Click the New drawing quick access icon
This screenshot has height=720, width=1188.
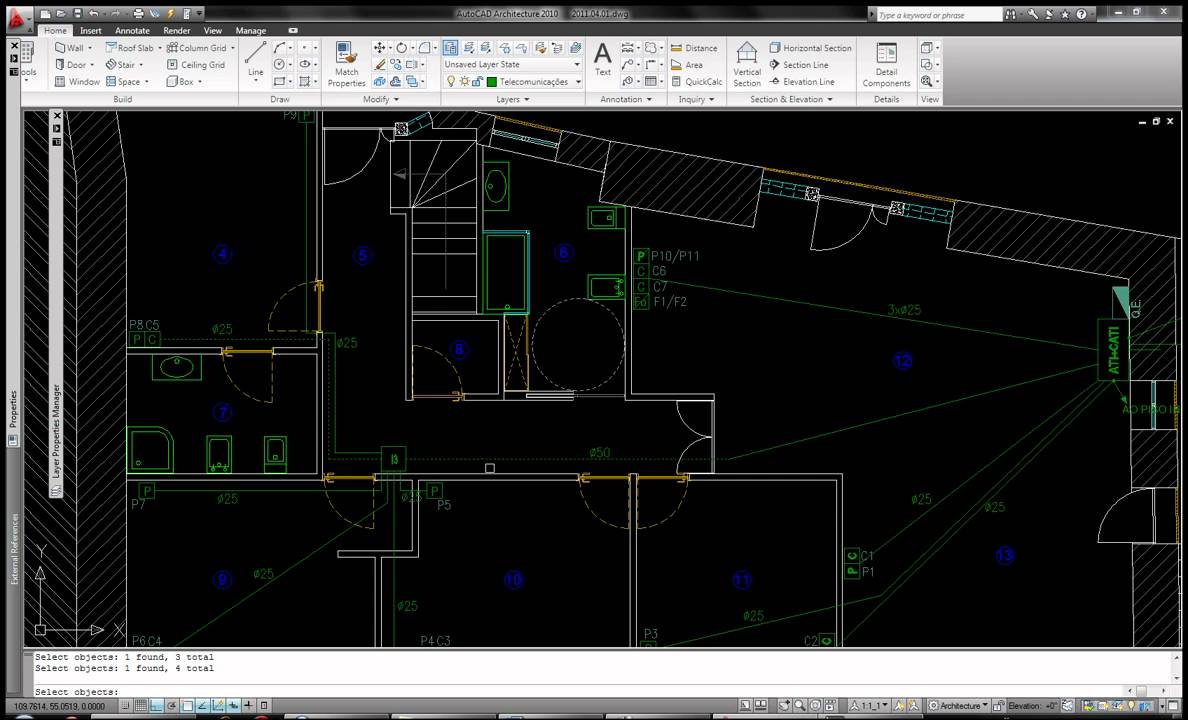point(46,14)
